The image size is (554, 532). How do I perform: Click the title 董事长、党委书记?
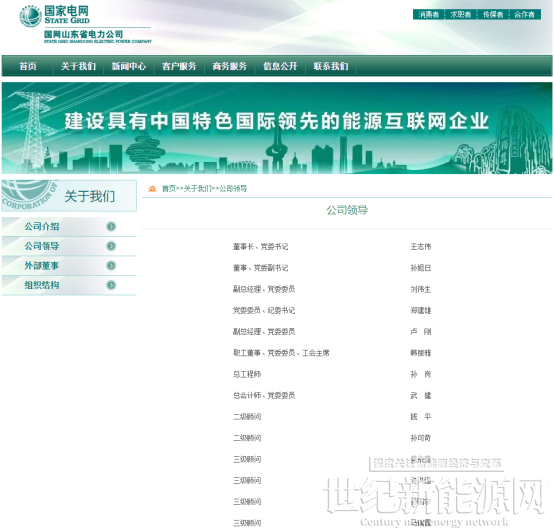pos(260,247)
